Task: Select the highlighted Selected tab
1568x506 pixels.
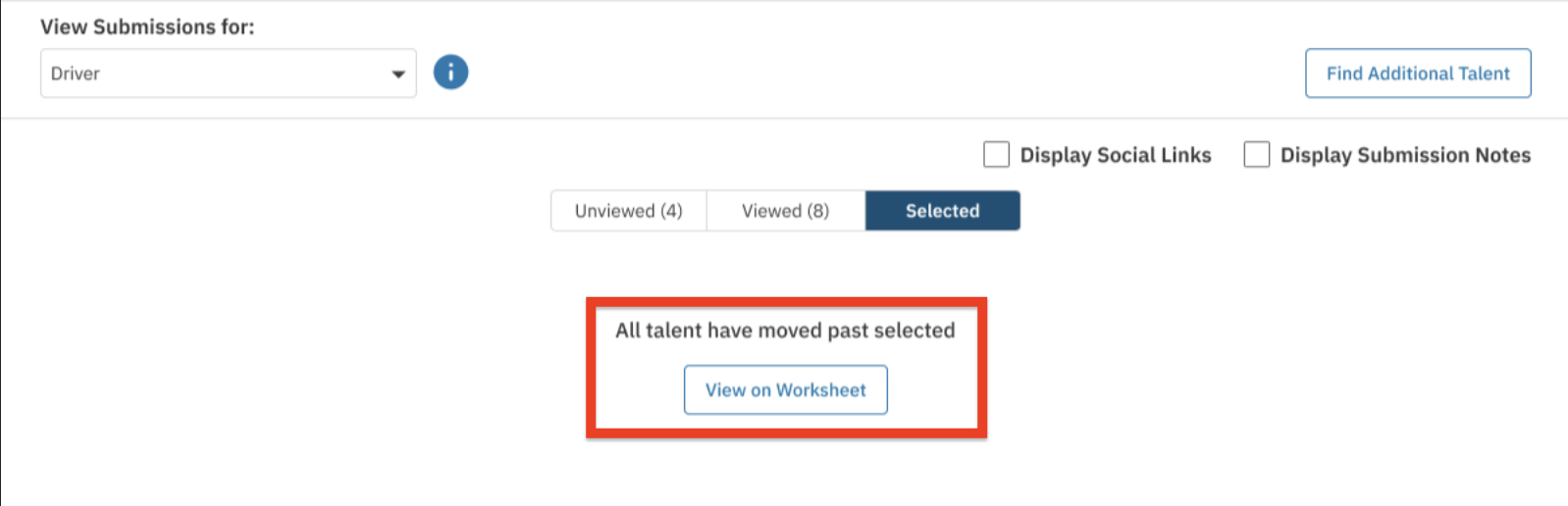Action: click(x=943, y=211)
